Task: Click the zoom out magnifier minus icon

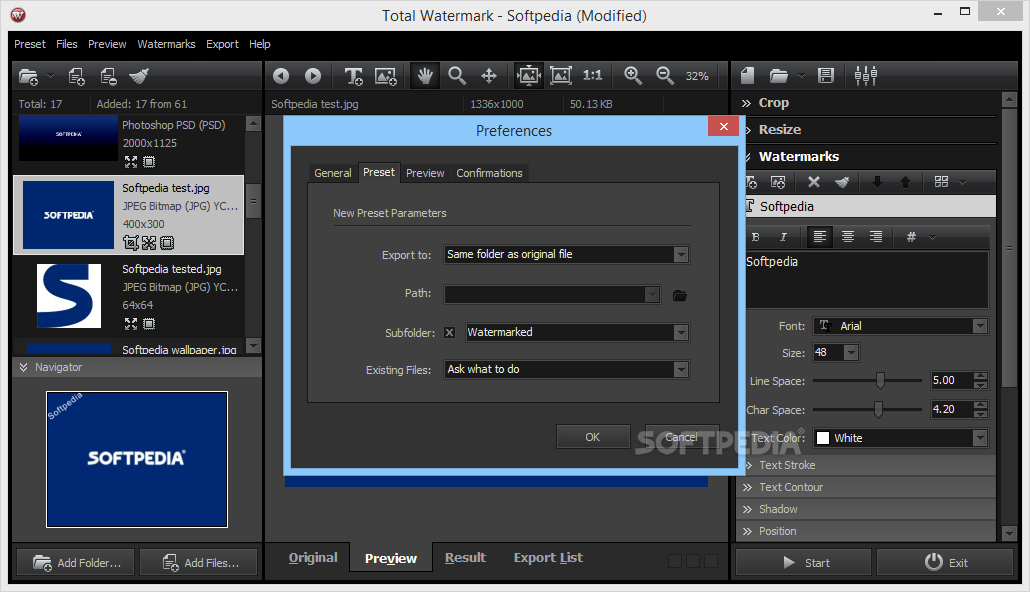Action: tap(665, 76)
